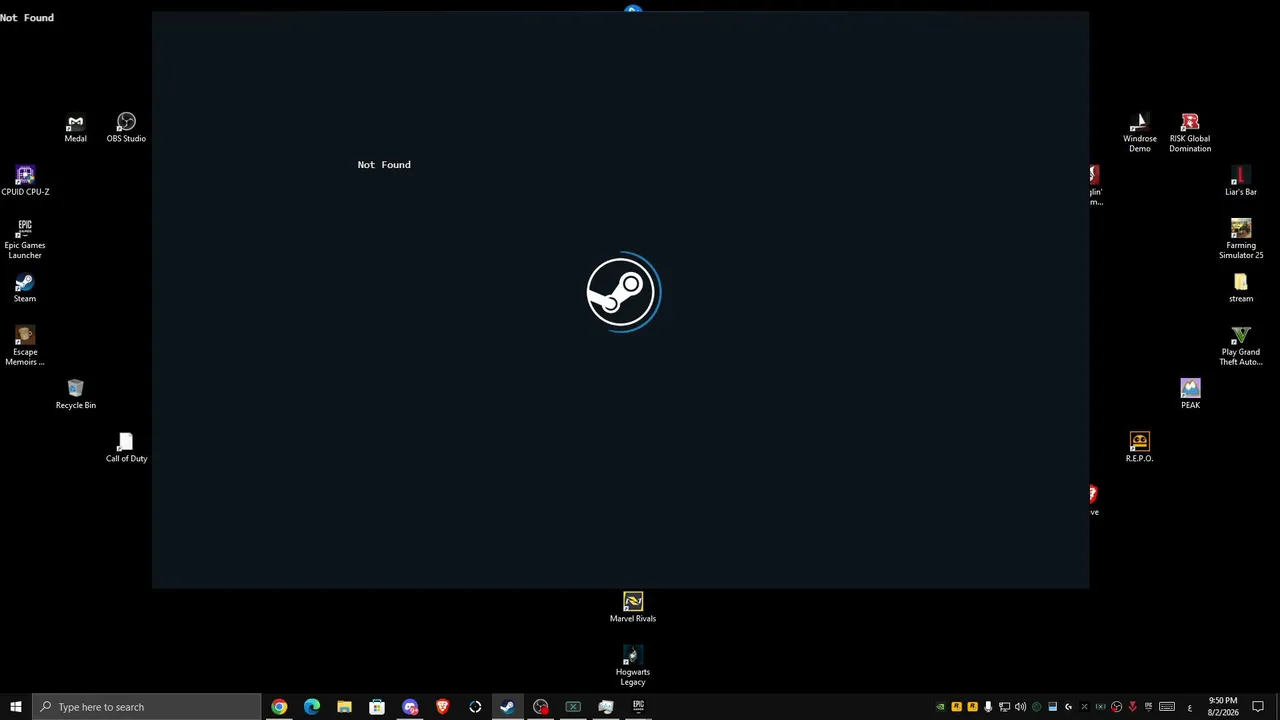Image resolution: width=1280 pixels, height=720 pixels.
Task: Select the Recycle Bin icon
Action: coord(76,394)
